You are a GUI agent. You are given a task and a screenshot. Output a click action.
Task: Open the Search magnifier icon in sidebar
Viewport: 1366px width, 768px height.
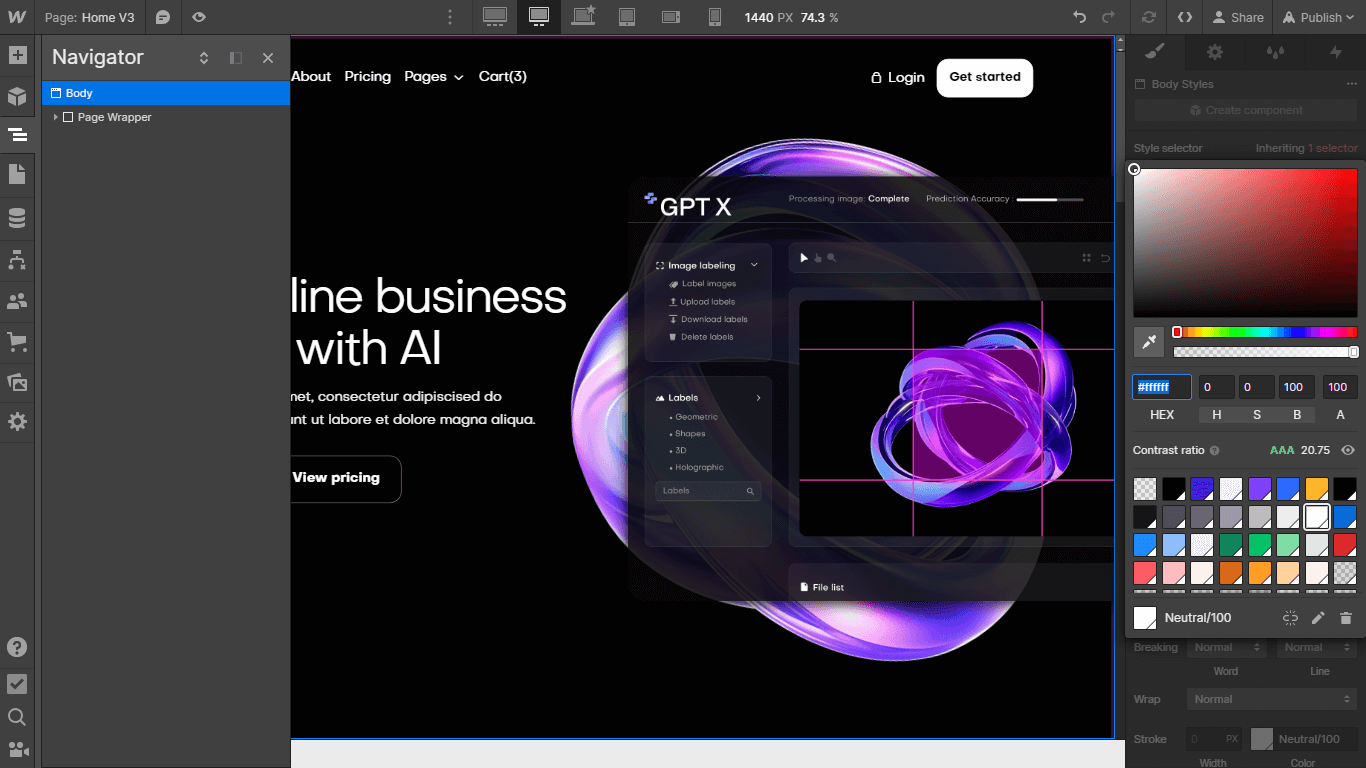coord(17,717)
